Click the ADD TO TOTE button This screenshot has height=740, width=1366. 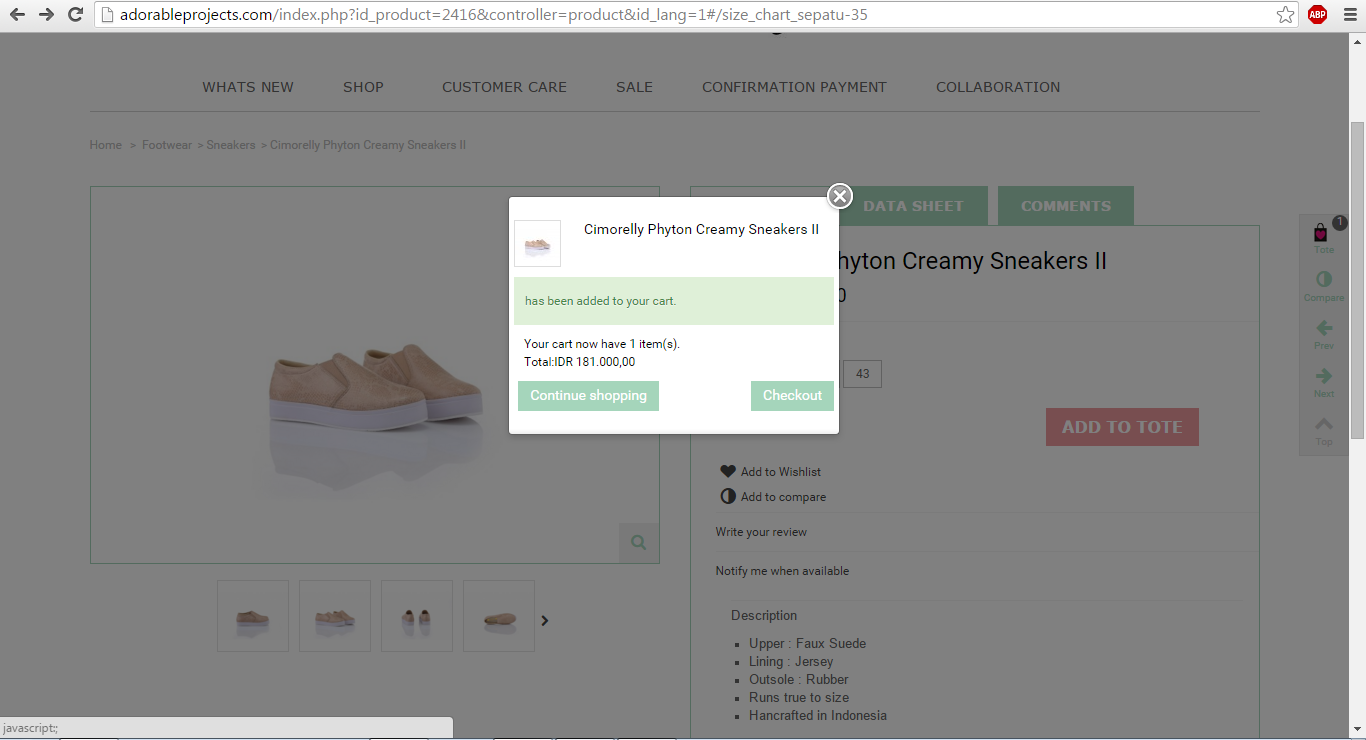[1122, 427]
